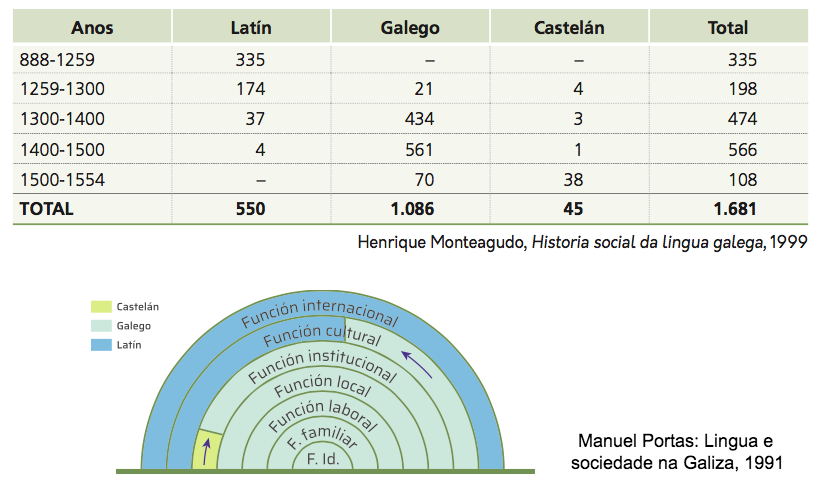The height and width of the screenshot is (500, 823).
Task: Click the Henrique Monteagudo source citation
Action: click(x=582, y=242)
